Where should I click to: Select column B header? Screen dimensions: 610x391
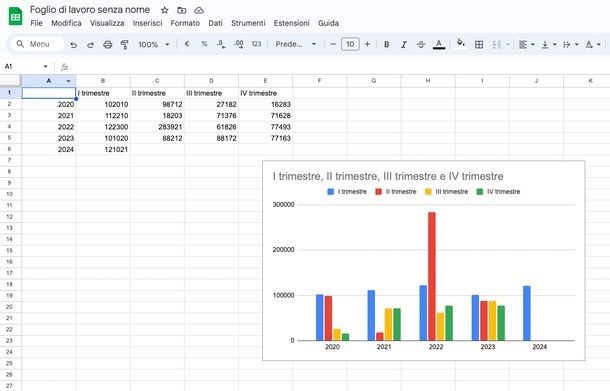tap(103, 81)
